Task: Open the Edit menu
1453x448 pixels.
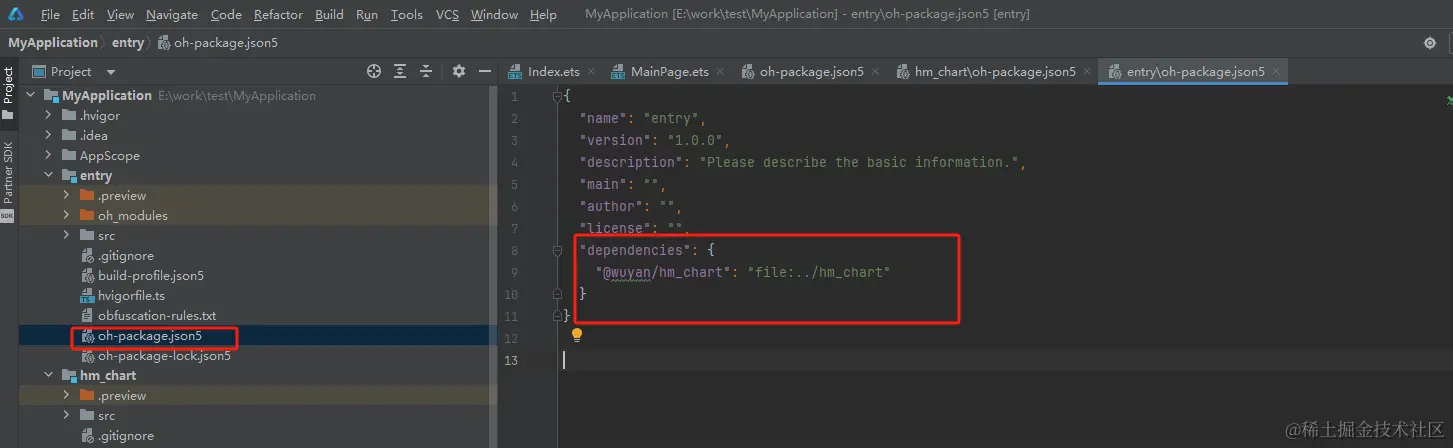Action: (x=83, y=15)
